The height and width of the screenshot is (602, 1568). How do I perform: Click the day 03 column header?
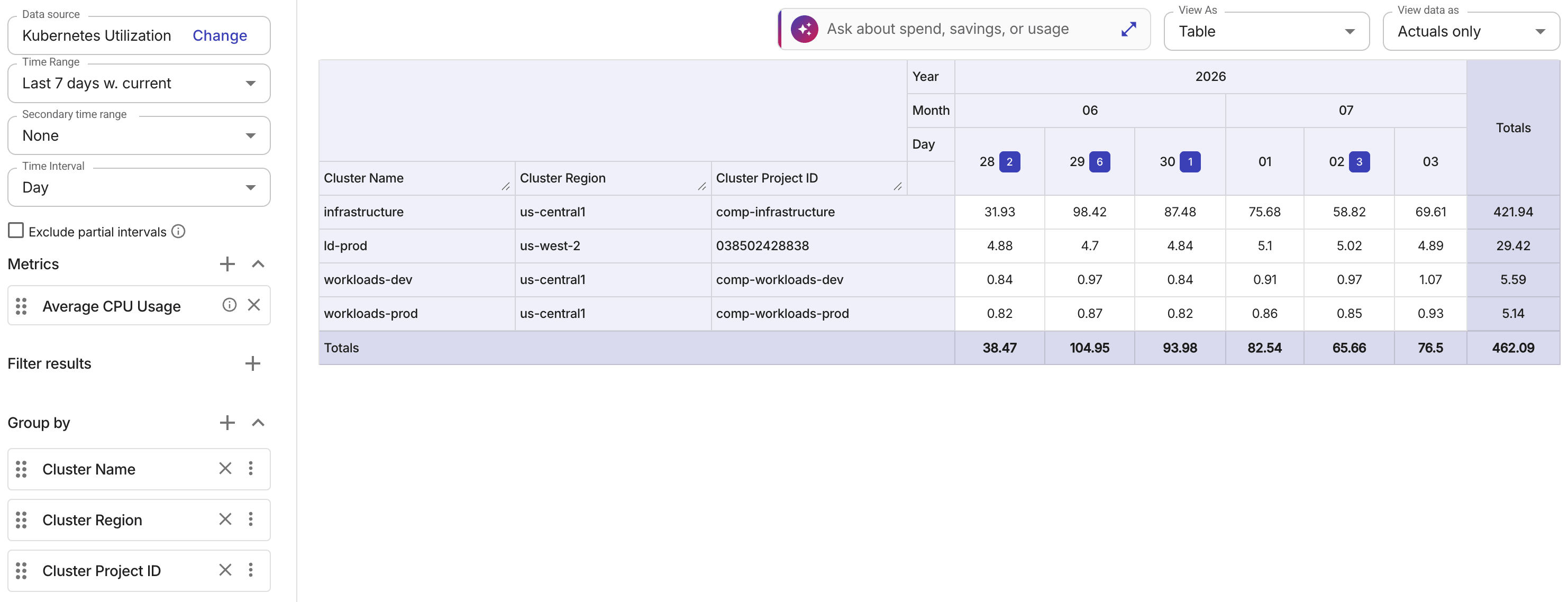point(1430,162)
